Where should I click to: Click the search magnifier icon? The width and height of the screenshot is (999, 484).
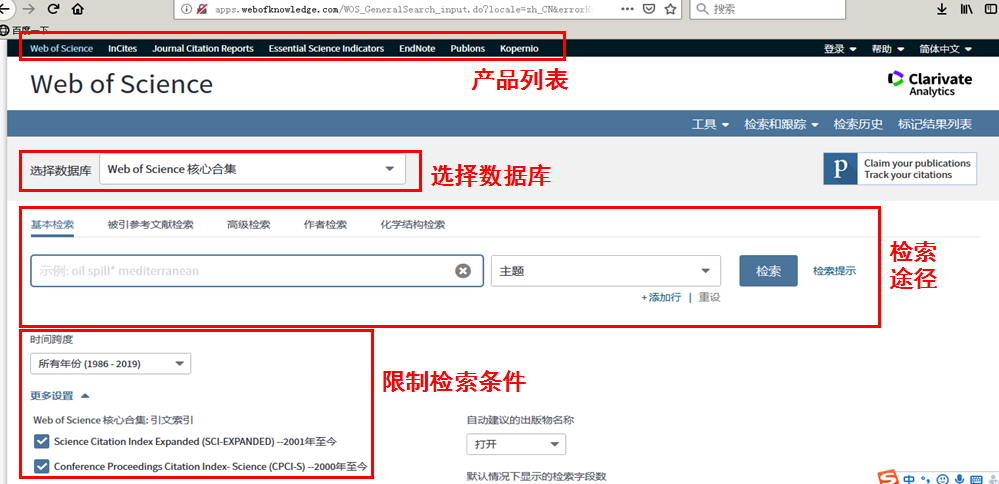(x=702, y=10)
